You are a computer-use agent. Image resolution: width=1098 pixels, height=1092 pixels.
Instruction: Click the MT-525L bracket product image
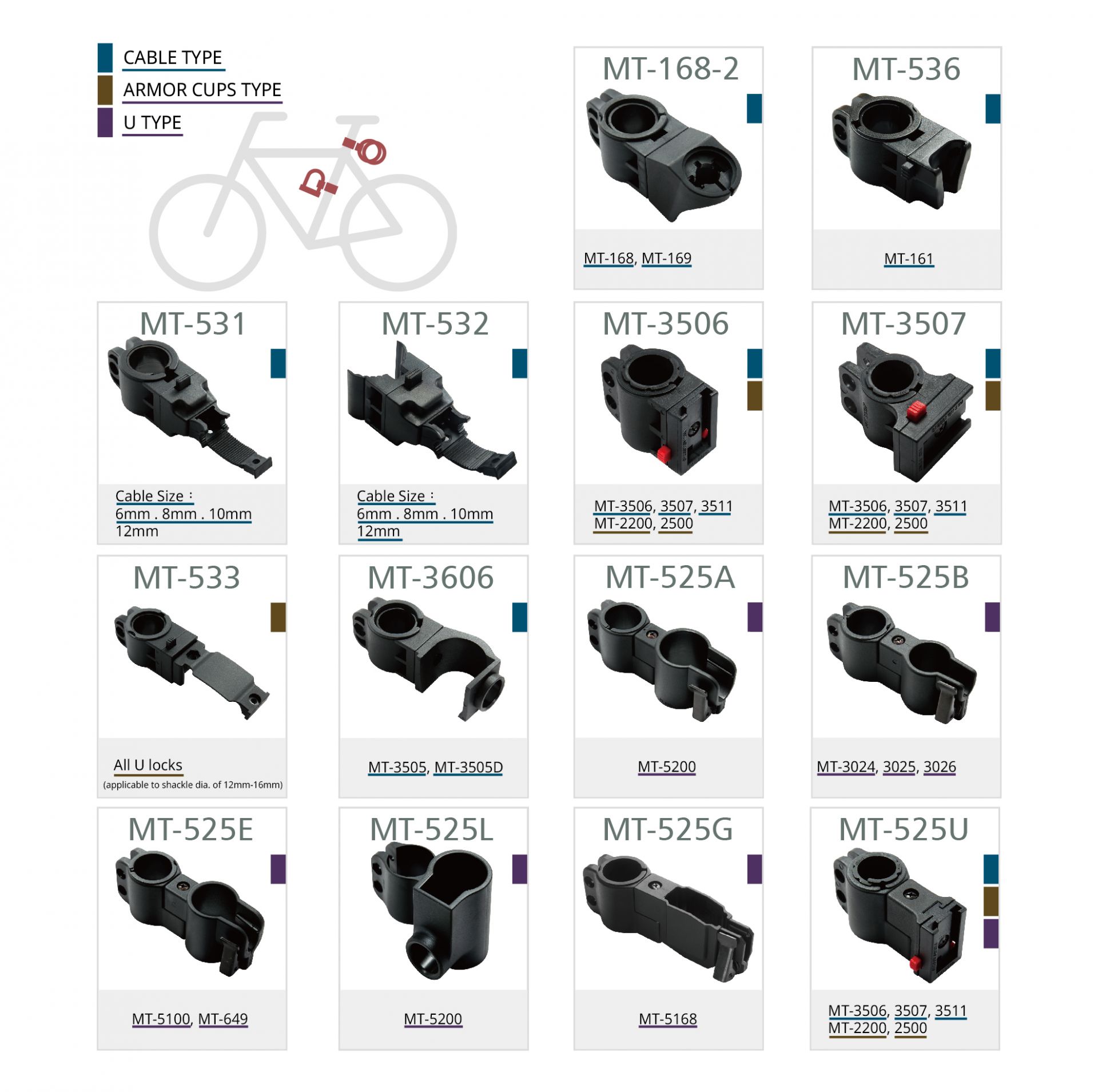click(x=431, y=912)
